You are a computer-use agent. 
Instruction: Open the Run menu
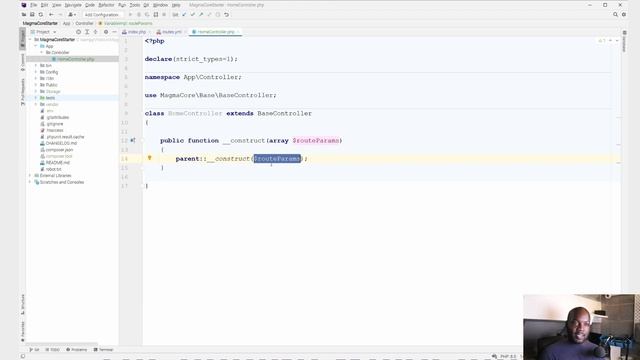[122, 5]
